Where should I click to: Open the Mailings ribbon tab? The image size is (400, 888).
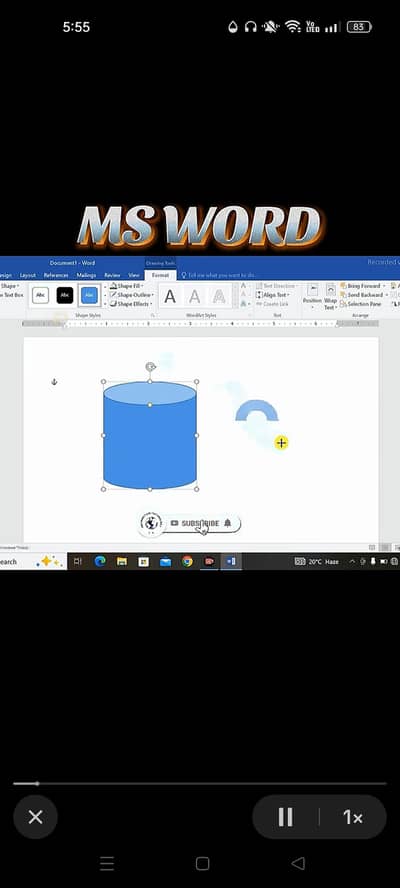coord(86,275)
